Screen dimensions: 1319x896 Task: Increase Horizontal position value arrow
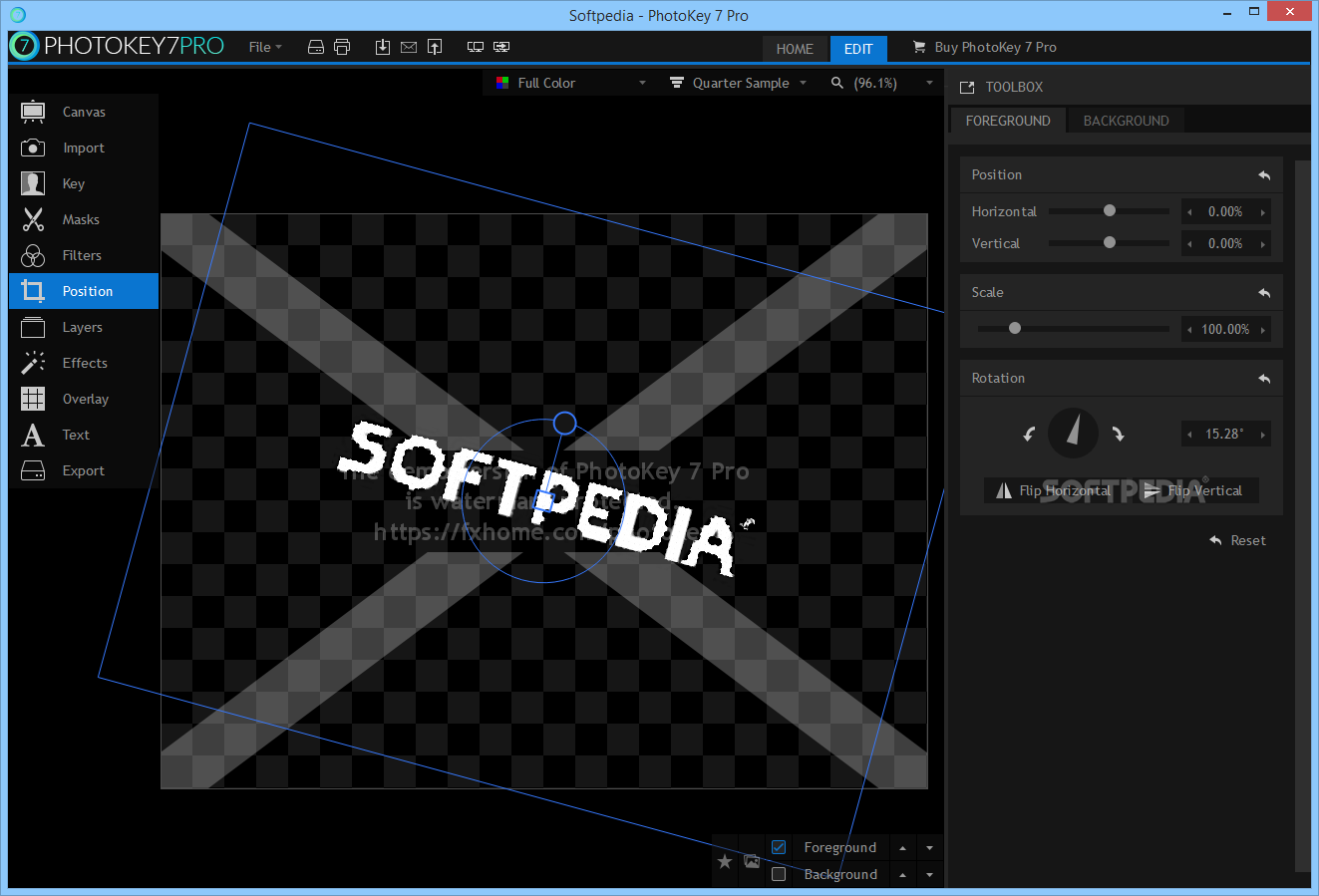pos(1263,212)
